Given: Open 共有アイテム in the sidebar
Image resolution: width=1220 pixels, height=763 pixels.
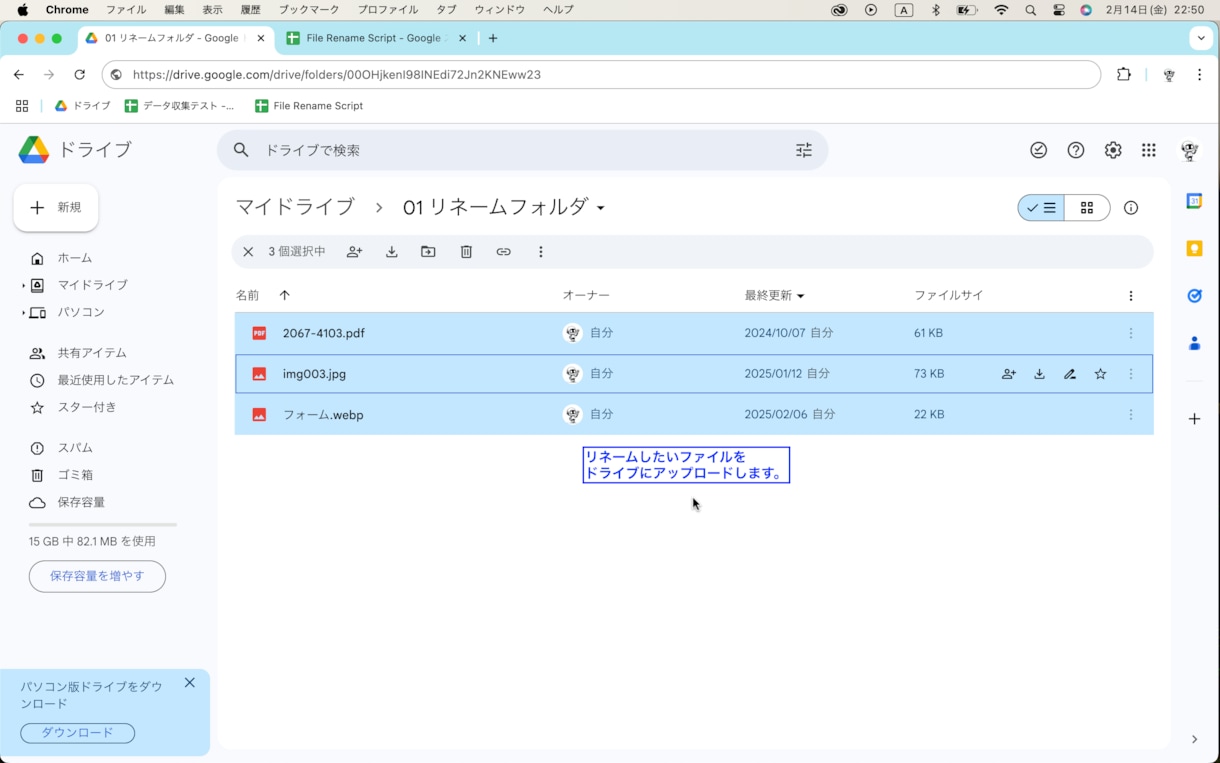Looking at the screenshot, I should point(92,353).
